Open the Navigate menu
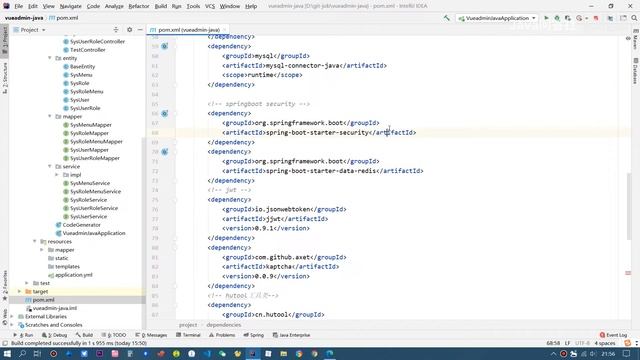 (71, 6)
